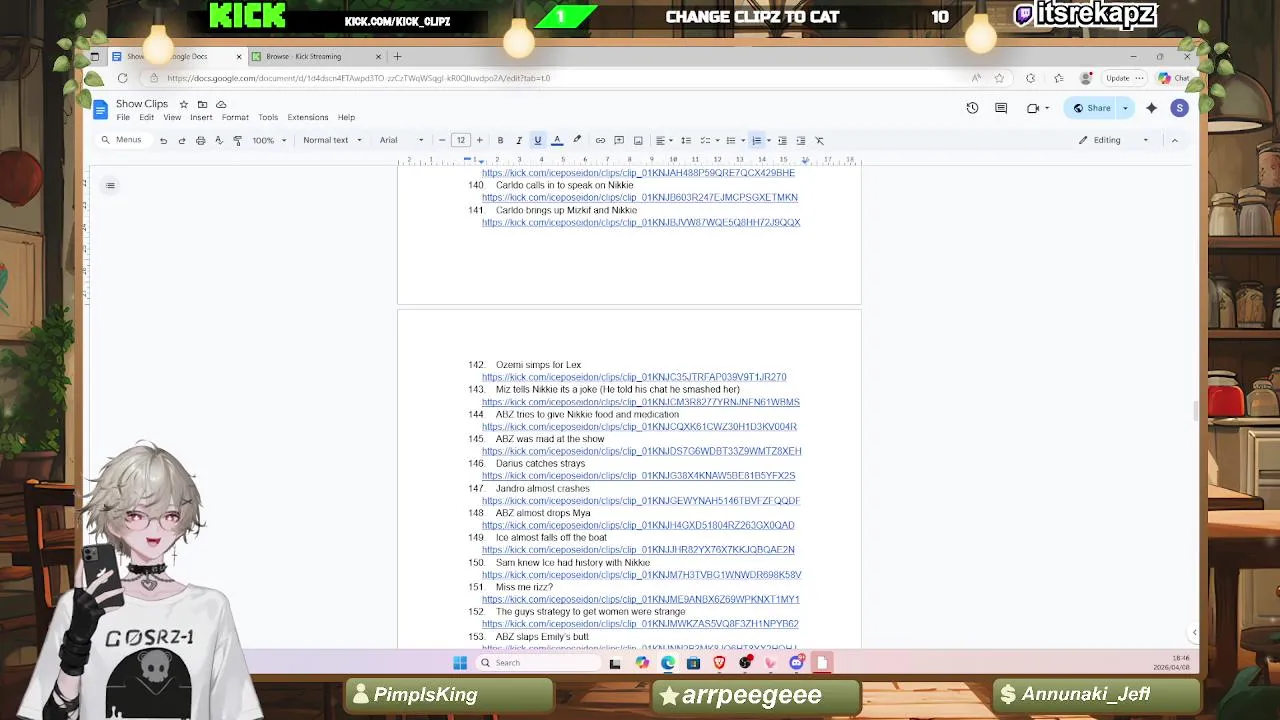The height and width of the screenshot is (720, 1280).
Task: Open the Insert menu
Action: (x=201, y=118)
